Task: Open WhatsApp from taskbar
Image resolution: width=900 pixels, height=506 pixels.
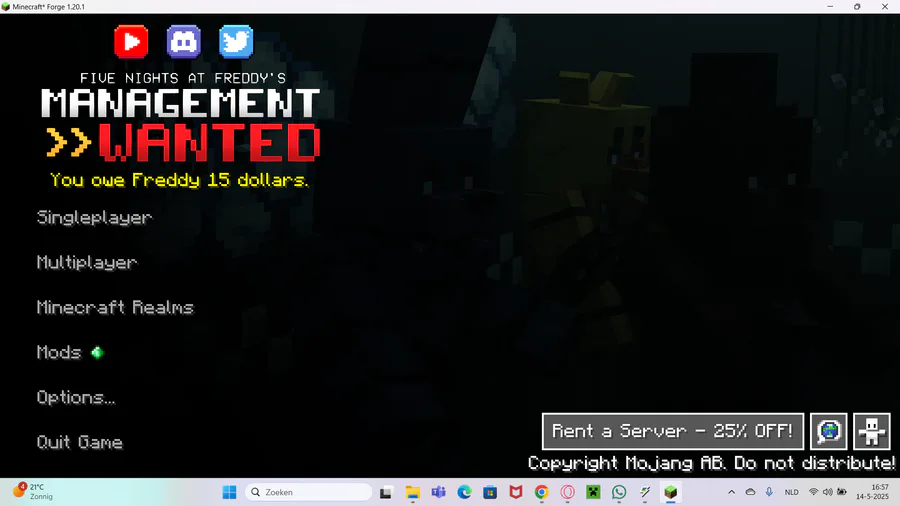Action: tap(619, 492)
